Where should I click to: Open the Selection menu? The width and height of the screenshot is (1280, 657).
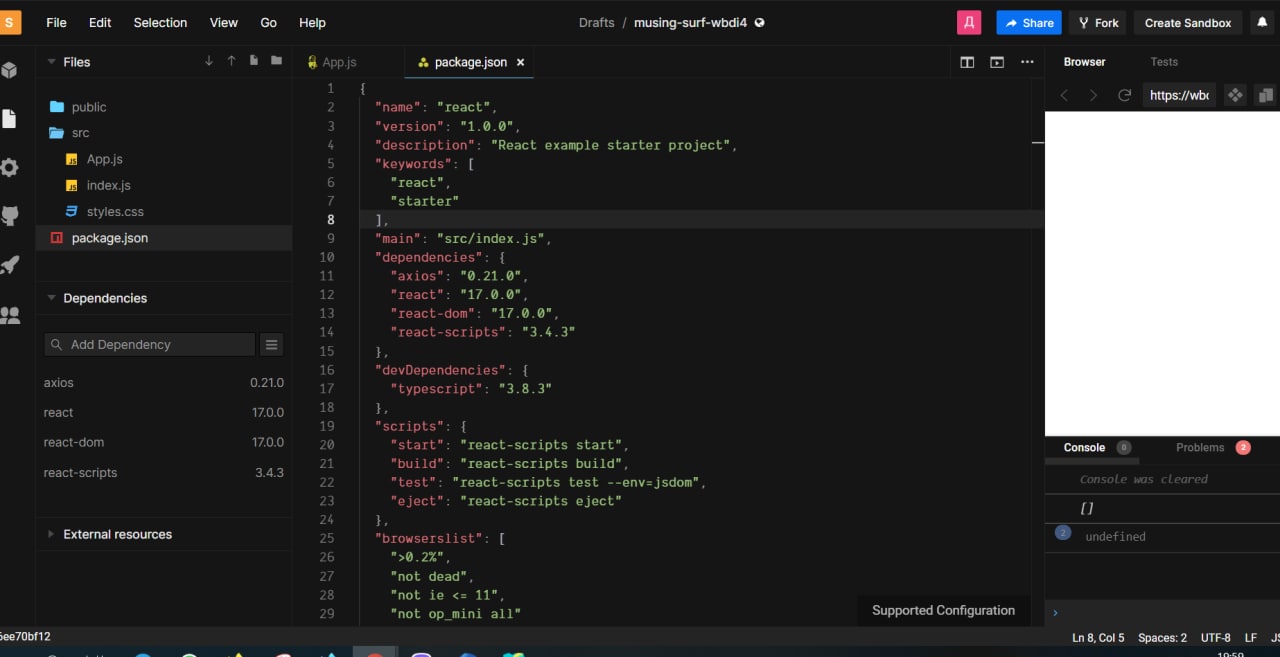point(160,22)
